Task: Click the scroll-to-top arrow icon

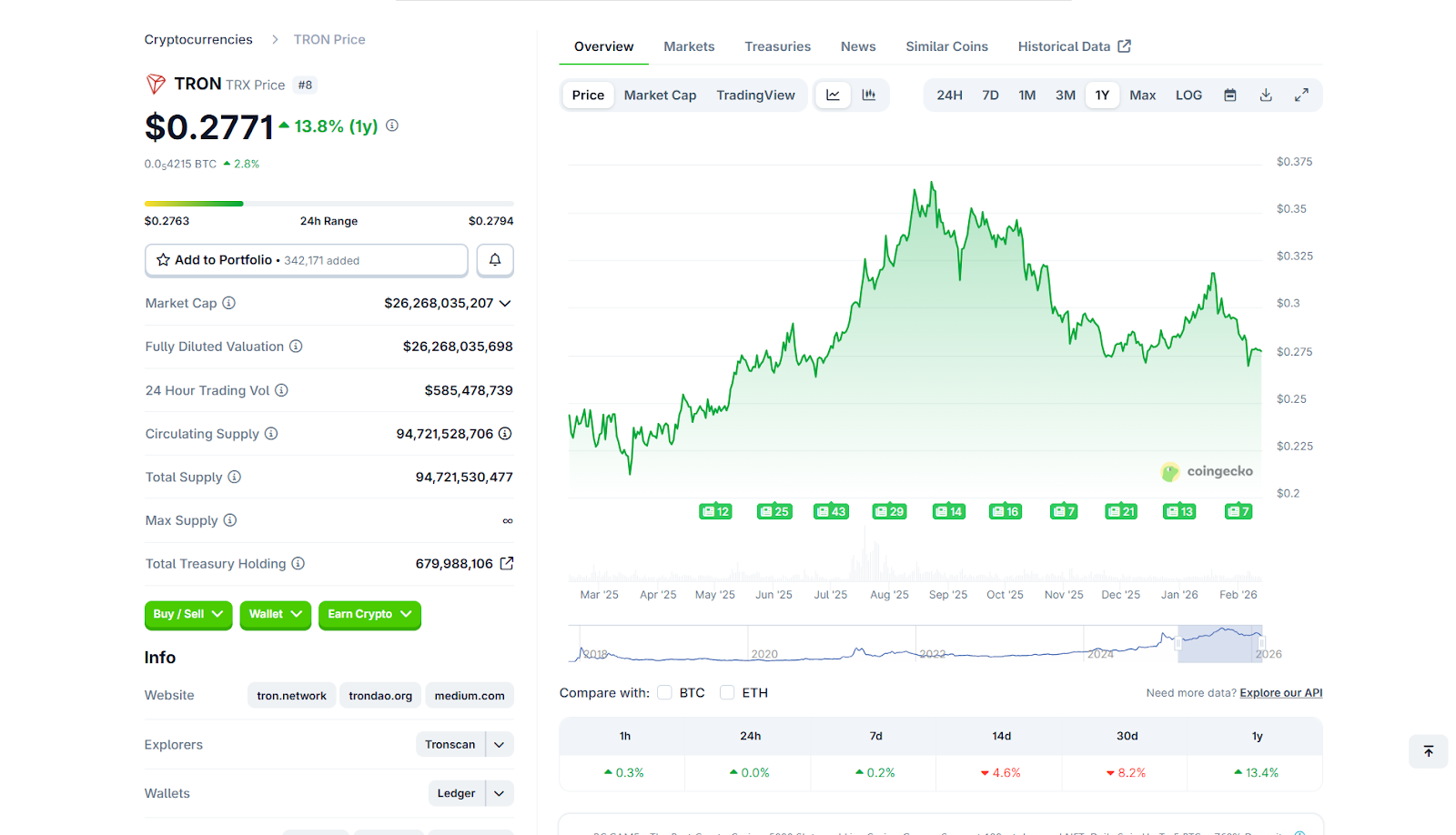Action: [x=1429, y=752]
